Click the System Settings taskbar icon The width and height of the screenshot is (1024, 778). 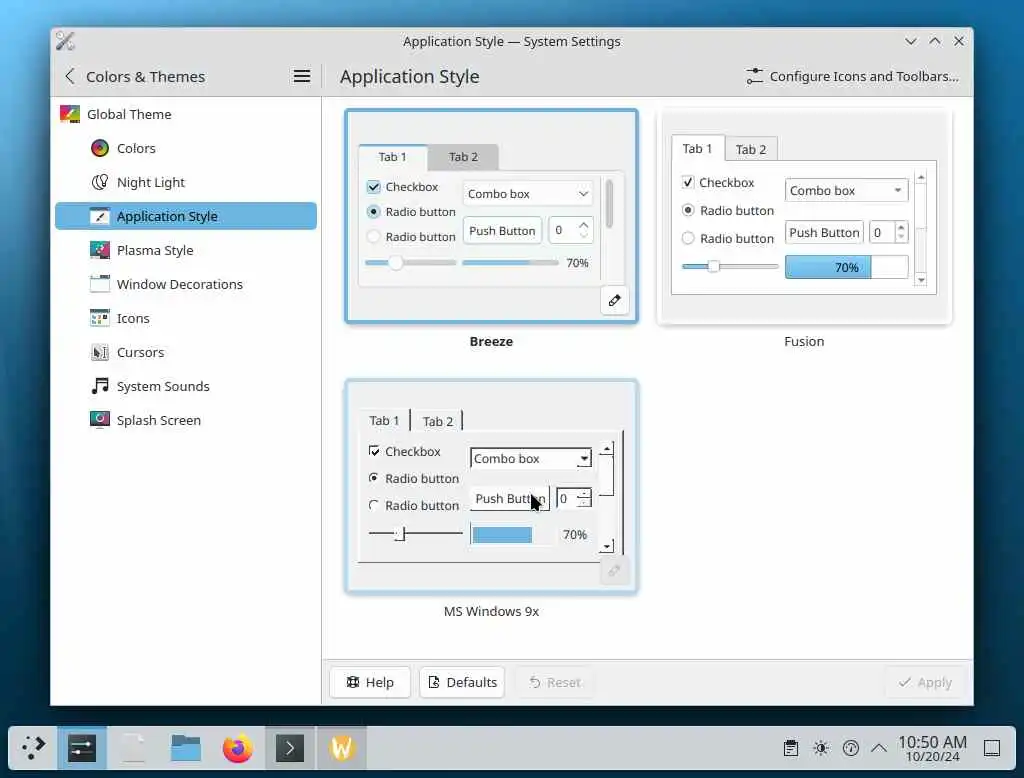click(x=82, y=748)
